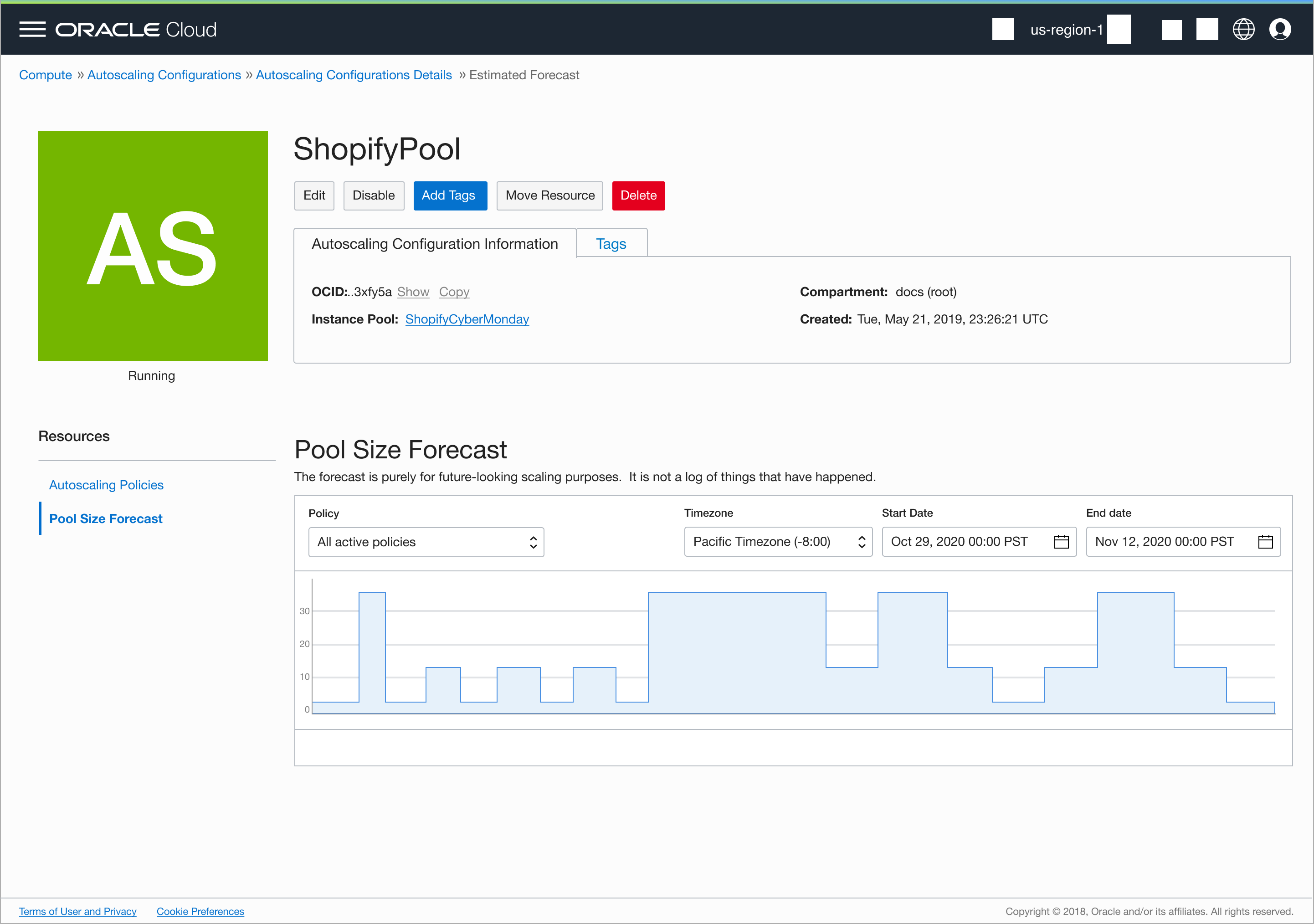Switch to Autoscaling Configuration Information tab
Image resolution: width=1314 pixels, height=924 pixels.
point(435,244)
